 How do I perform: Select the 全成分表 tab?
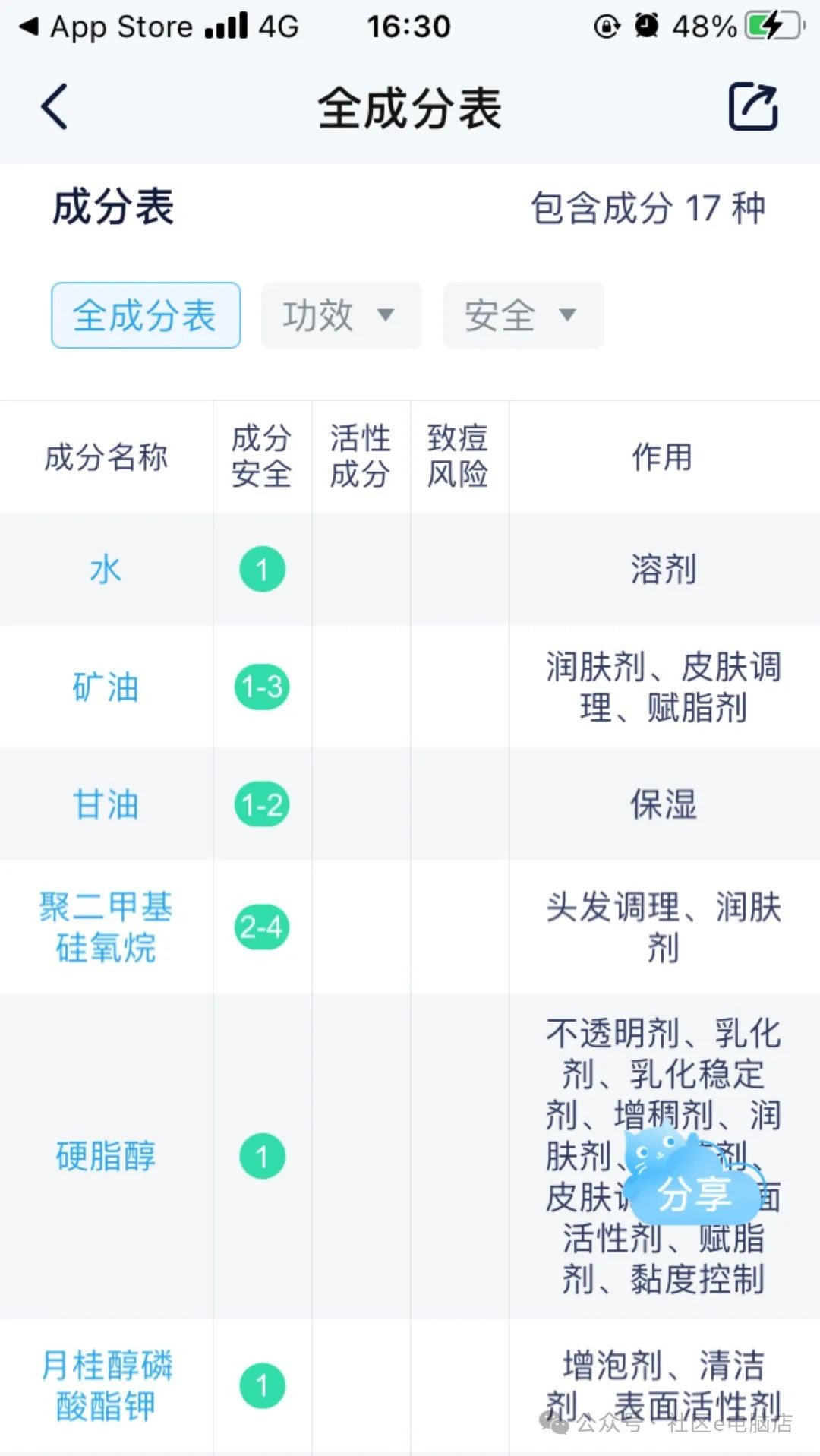[x=146, y=315]
